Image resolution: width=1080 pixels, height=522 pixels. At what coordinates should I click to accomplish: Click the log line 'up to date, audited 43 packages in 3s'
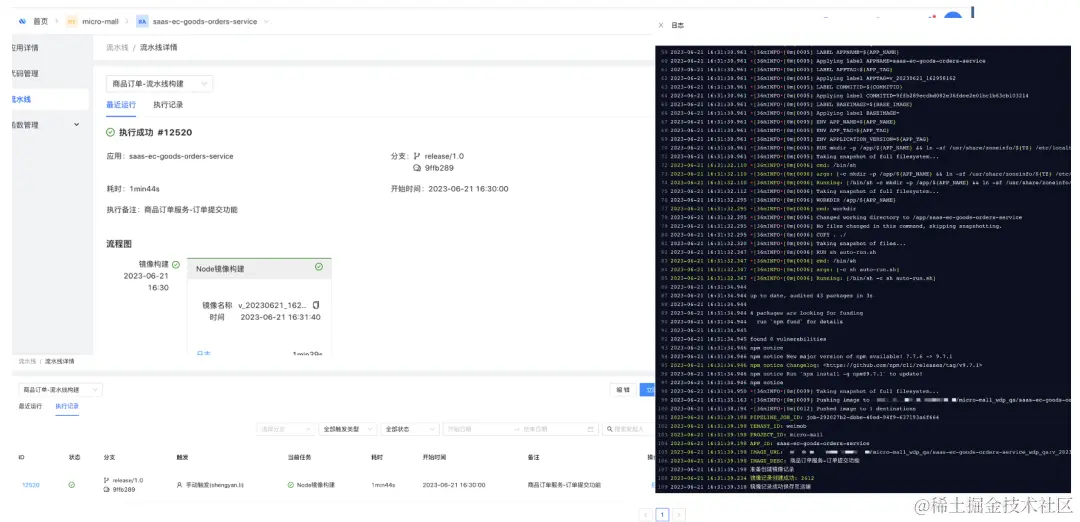point(809,295)
